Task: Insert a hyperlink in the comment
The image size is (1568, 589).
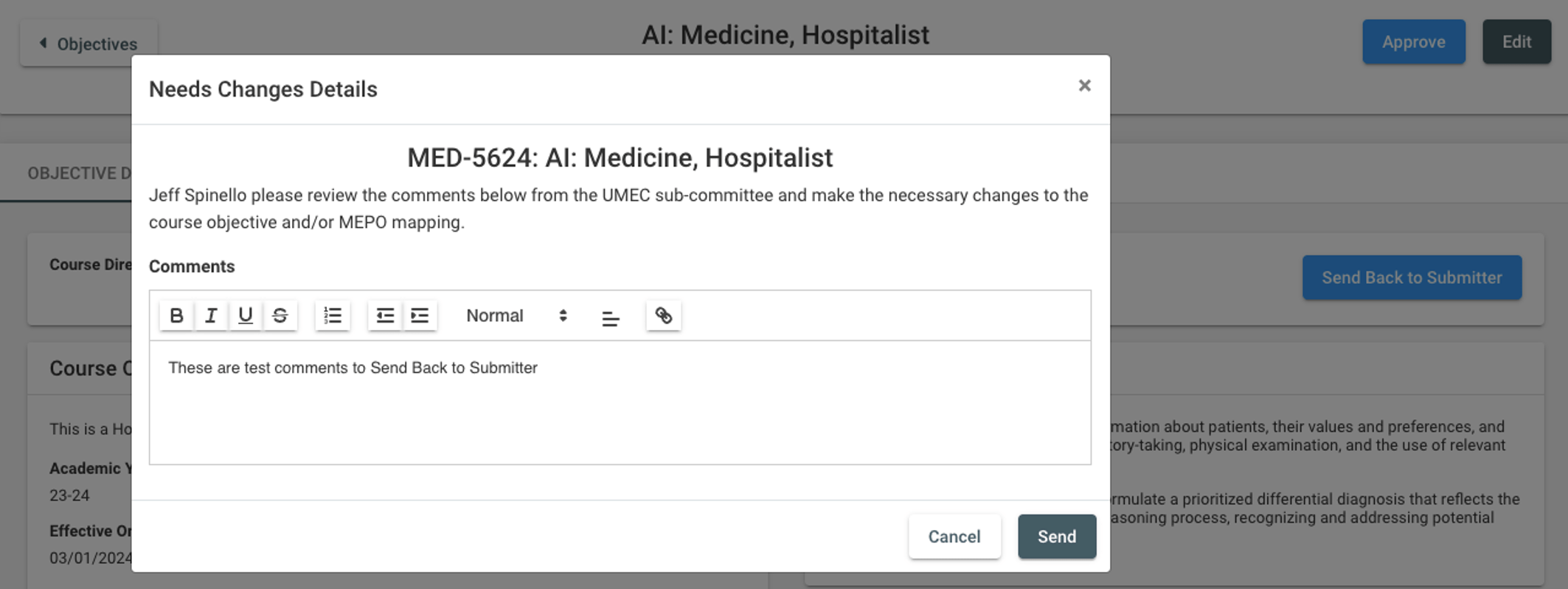Action: (664, 316)
